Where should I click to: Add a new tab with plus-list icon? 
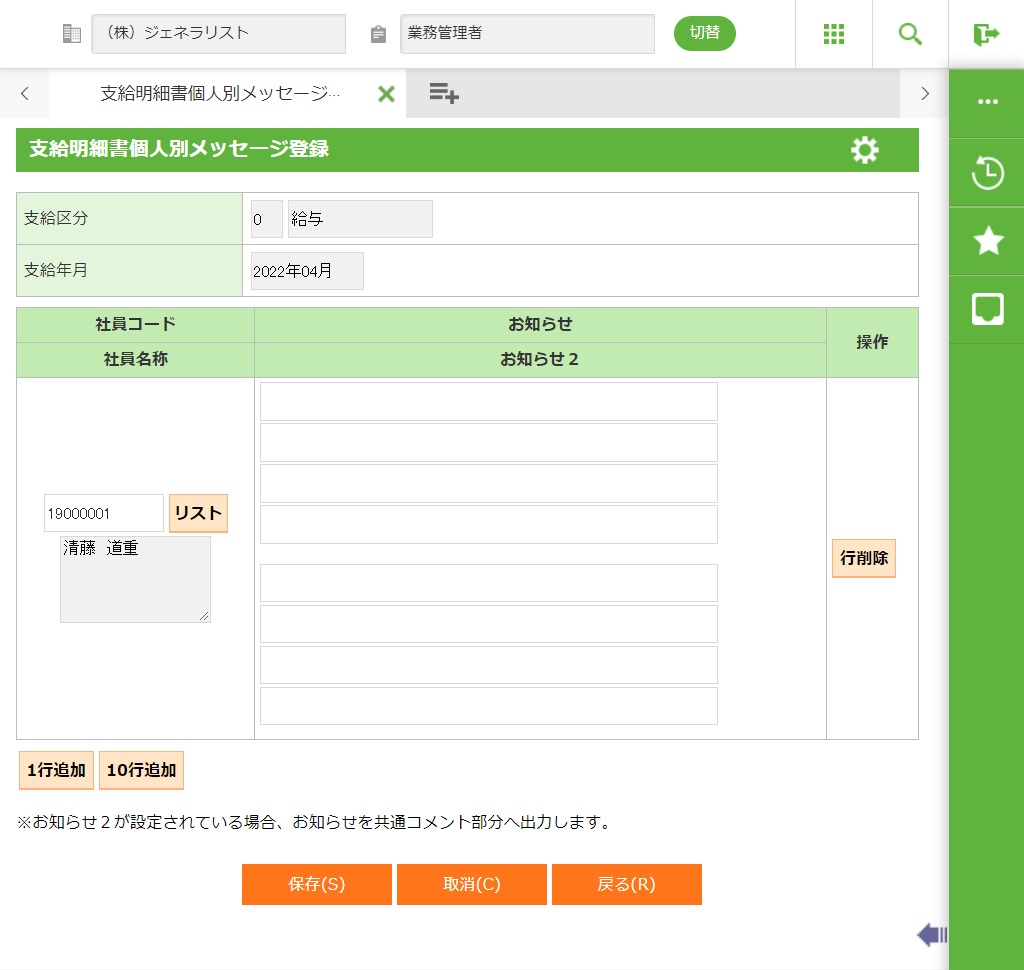coord(444,93)
